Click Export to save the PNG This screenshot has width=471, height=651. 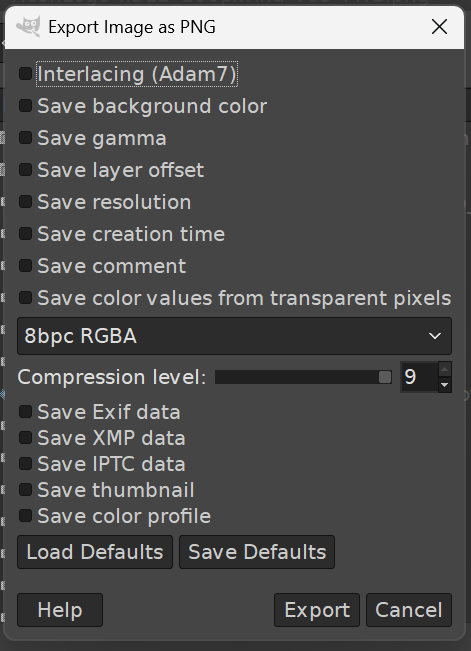point(317,610)
